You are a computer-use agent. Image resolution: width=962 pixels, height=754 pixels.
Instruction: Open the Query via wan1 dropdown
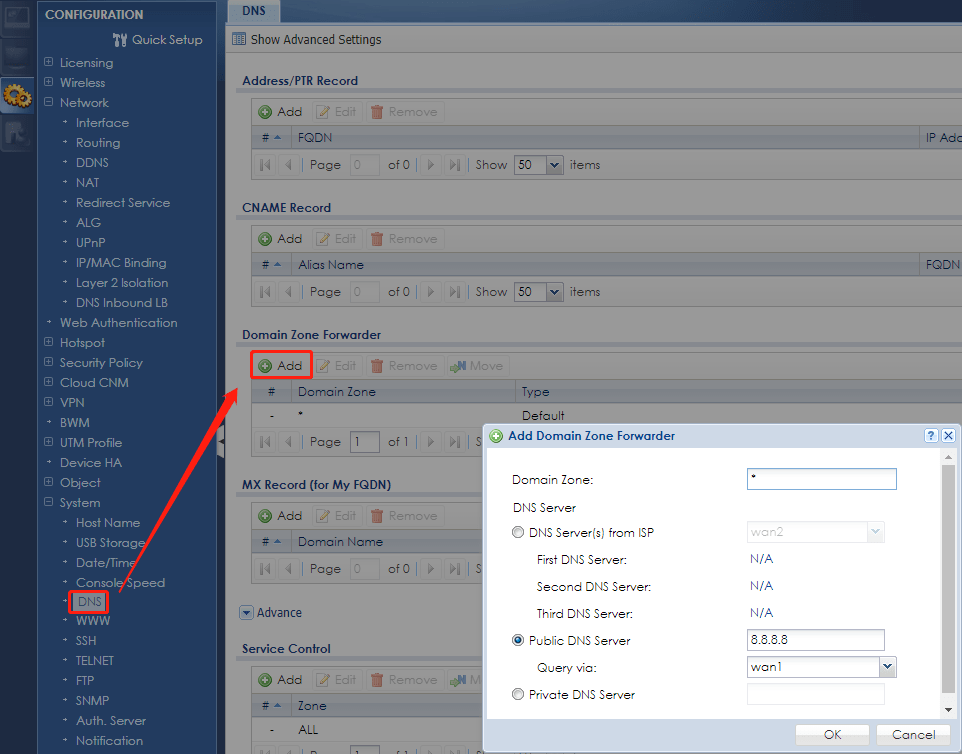pyautogui.click(x=887, y=667)
